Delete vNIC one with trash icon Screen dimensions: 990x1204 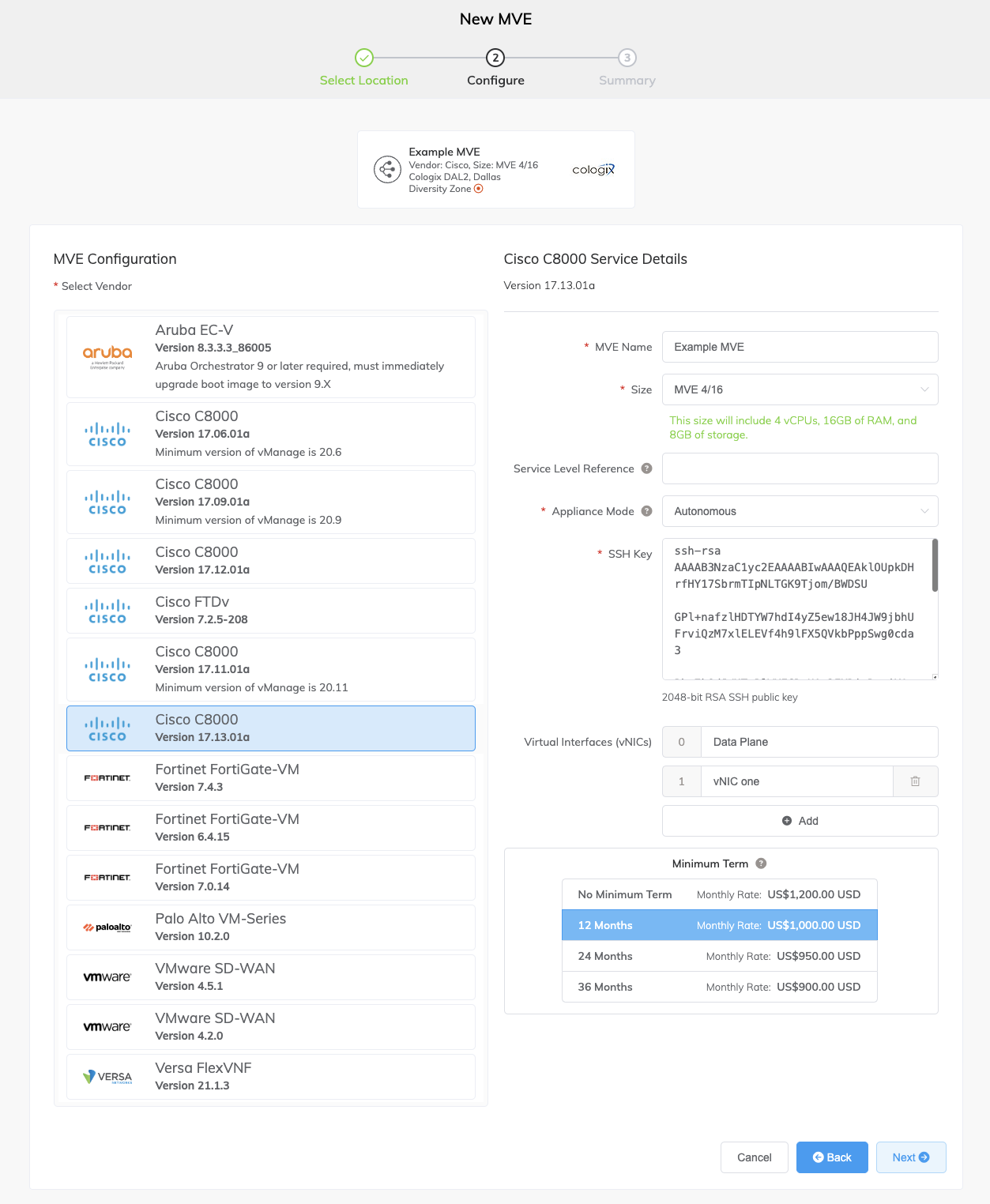[915, 781]
